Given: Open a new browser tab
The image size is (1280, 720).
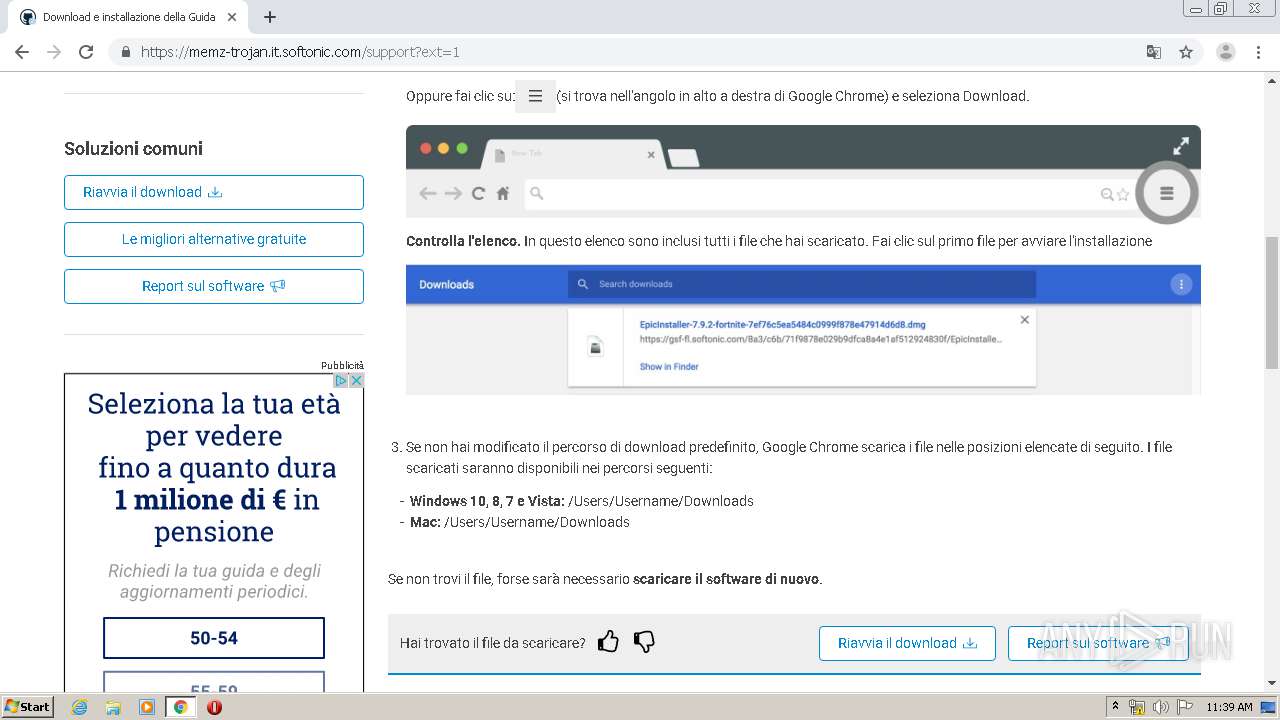Looking at the screenshot, I should (270, 17).
